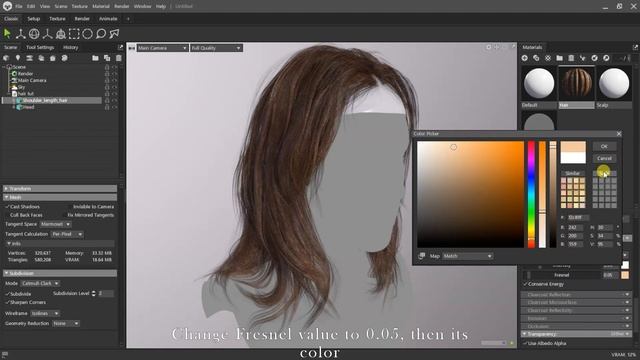Select the Sky object in scene tree
This screenshot has height=360, width=640.
[x=21, y=87]
